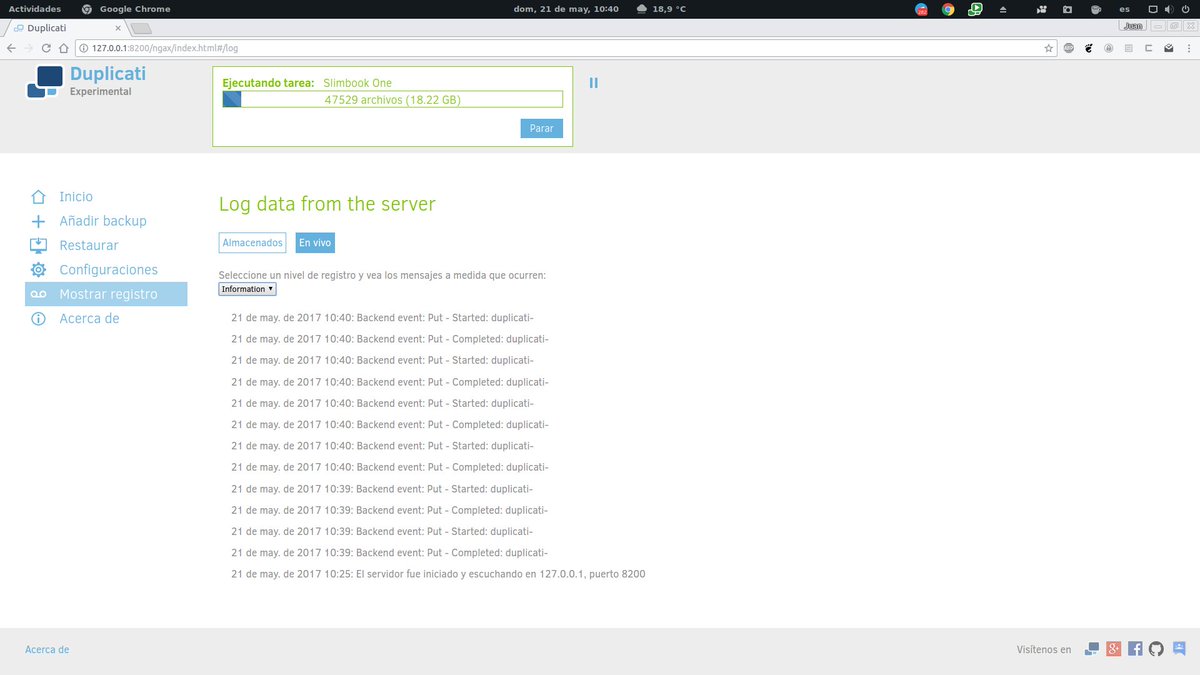Viewport: 1200px width, 675px height.
Task: Open the Information log level dropdown
Action: (x=247, y=289)
